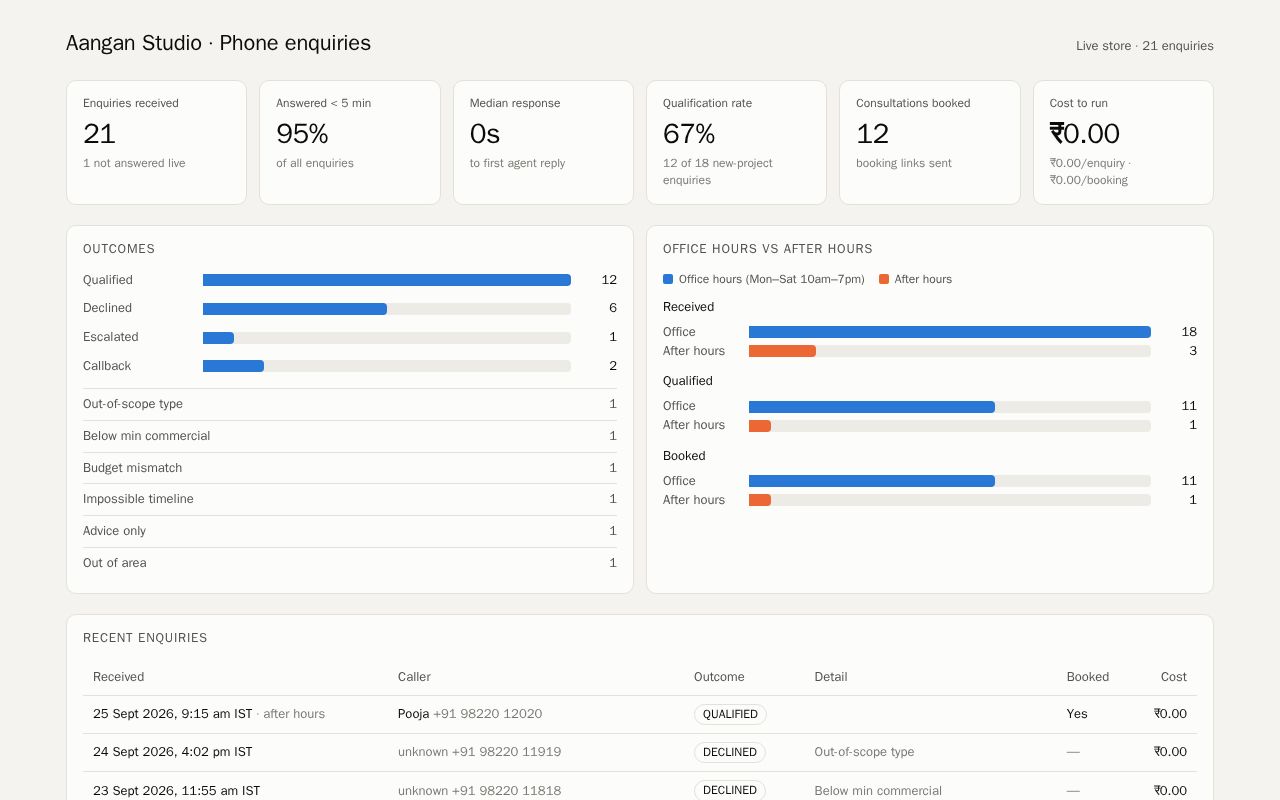Screen dimensions: 1280x800
Task: Click the Cost column header
Action: click(1174, 677)
